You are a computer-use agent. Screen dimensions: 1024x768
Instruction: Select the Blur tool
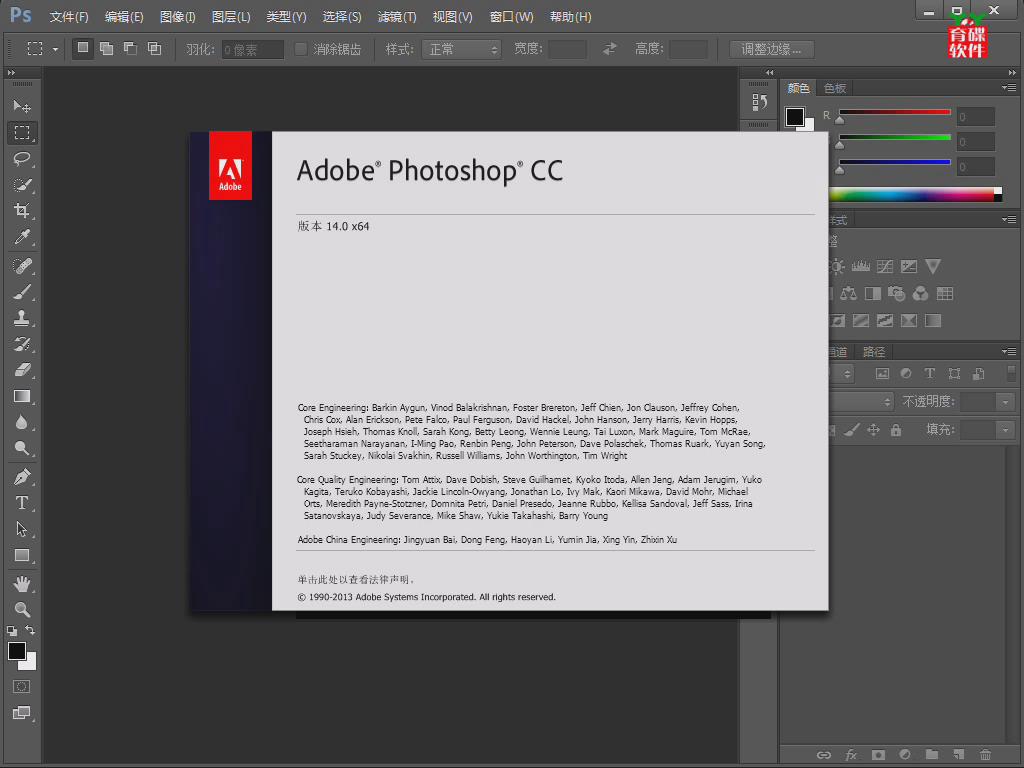pos(22,423)
